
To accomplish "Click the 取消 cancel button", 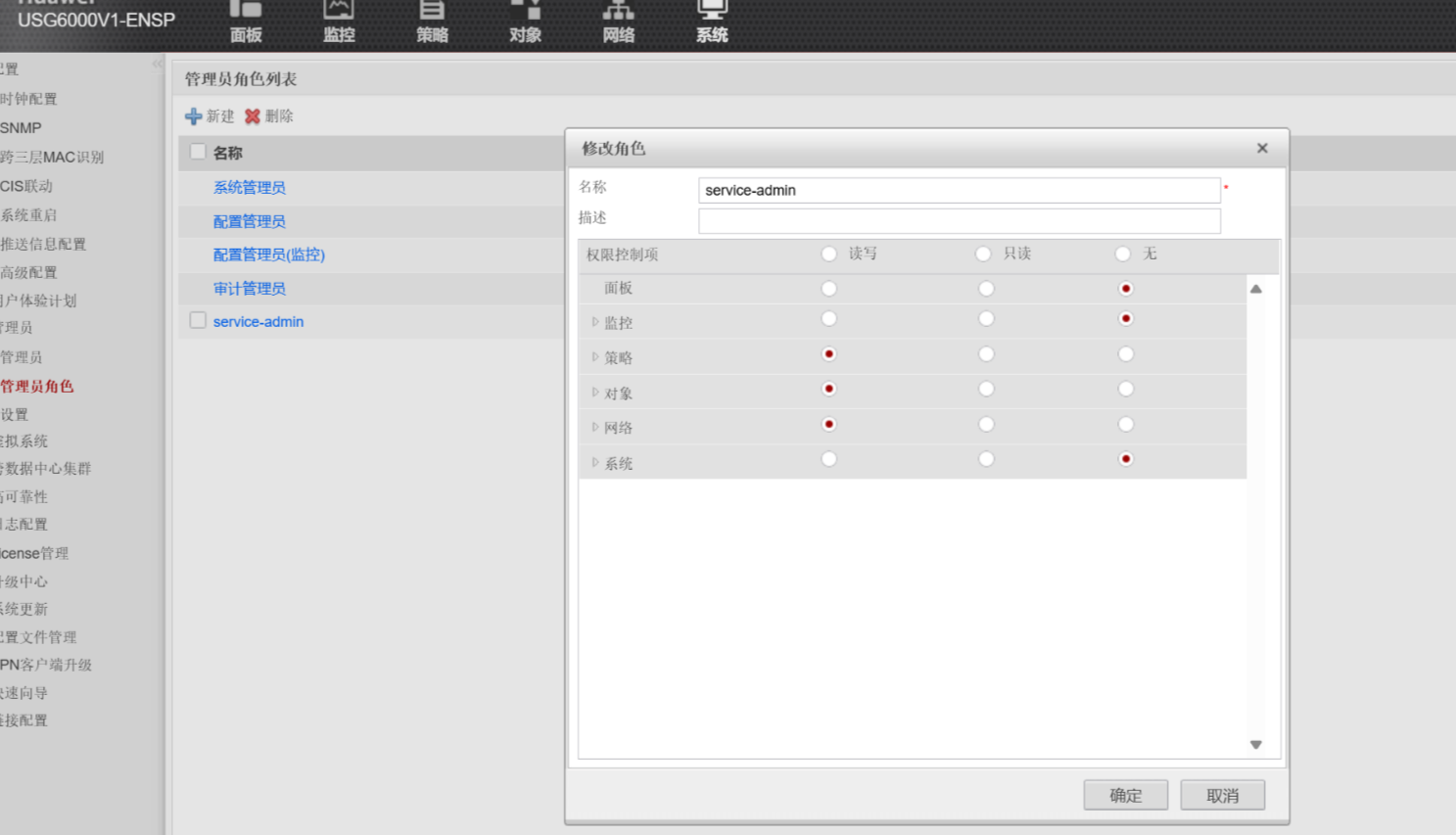I will pos(1223,795).
